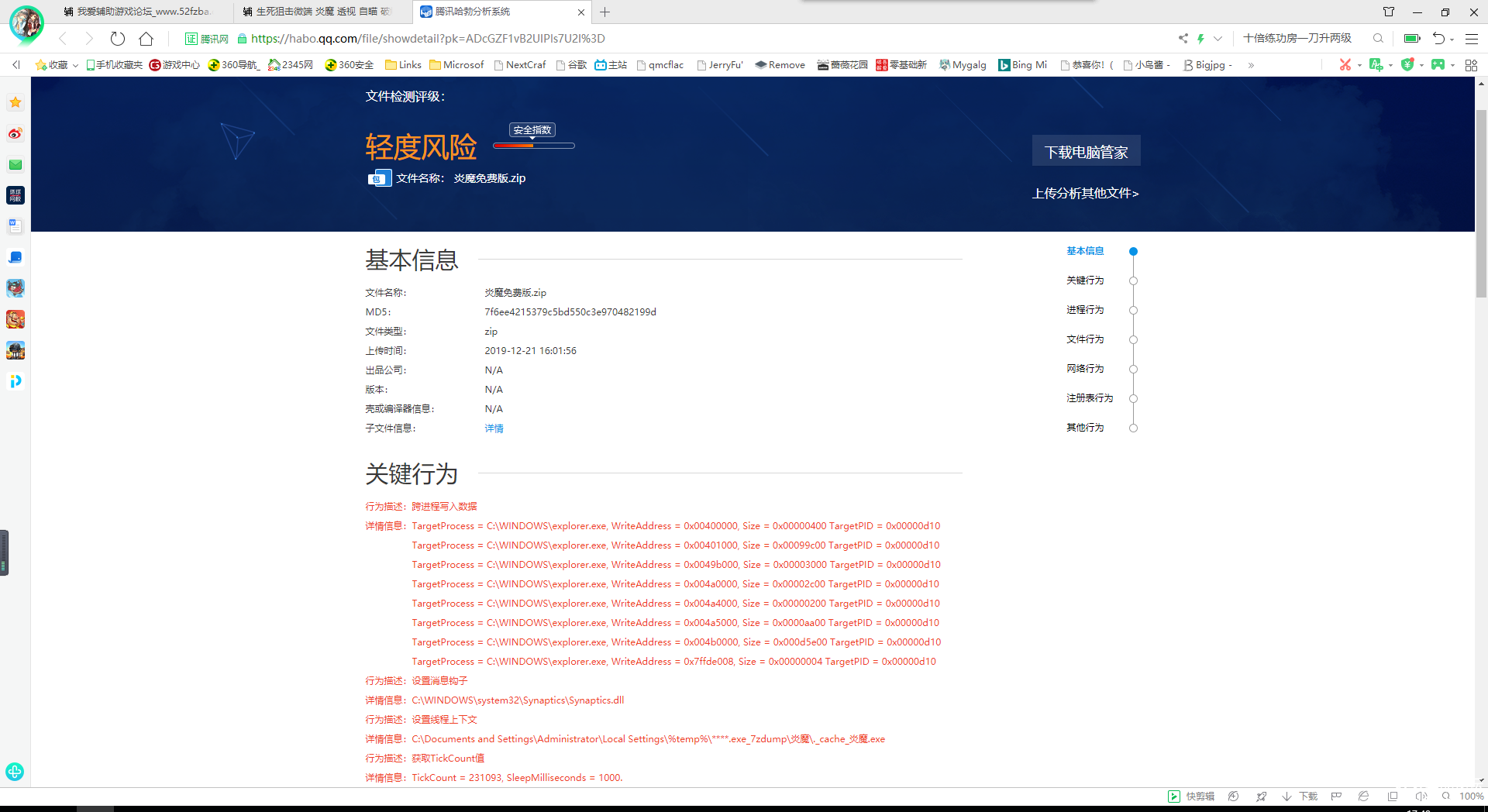Click 上传分析其他文件 link
Image resolution: width=1488 pixels, height=812 pixels.
click(1085, 193)
